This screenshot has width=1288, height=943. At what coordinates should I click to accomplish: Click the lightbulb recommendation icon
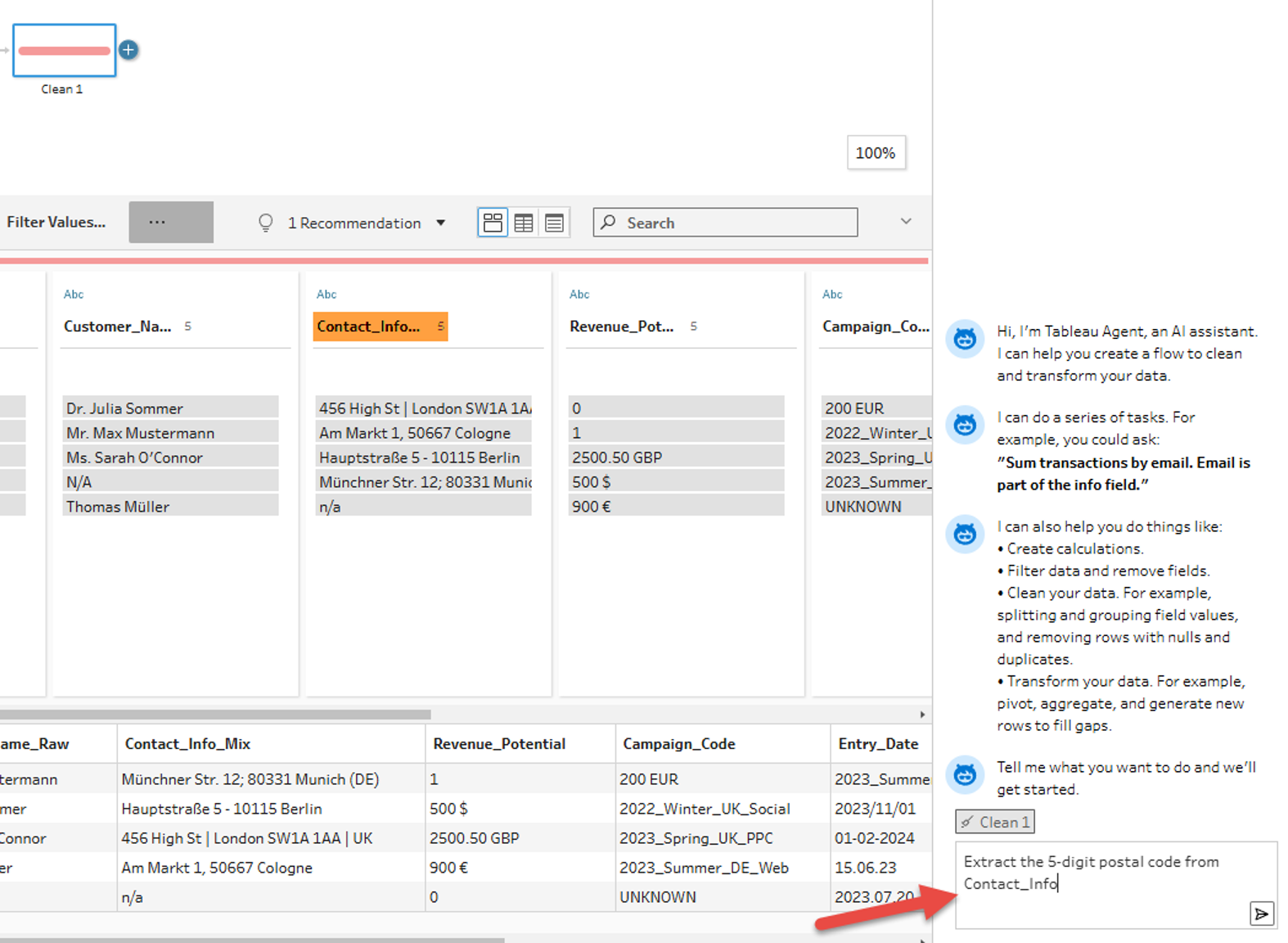tap(265, 223)
